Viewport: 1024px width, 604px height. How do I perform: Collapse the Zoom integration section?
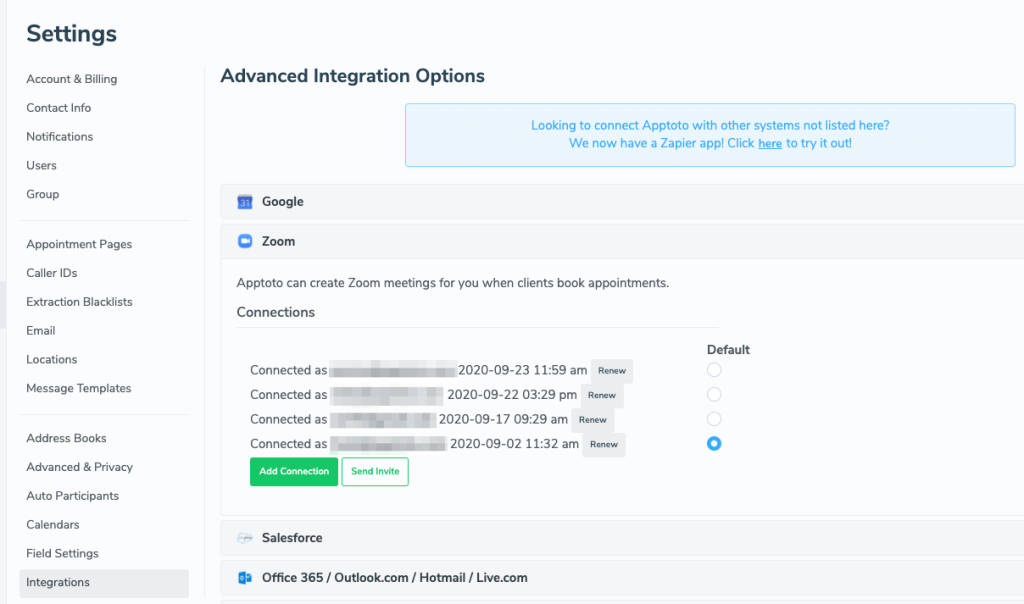click(279, 241)
